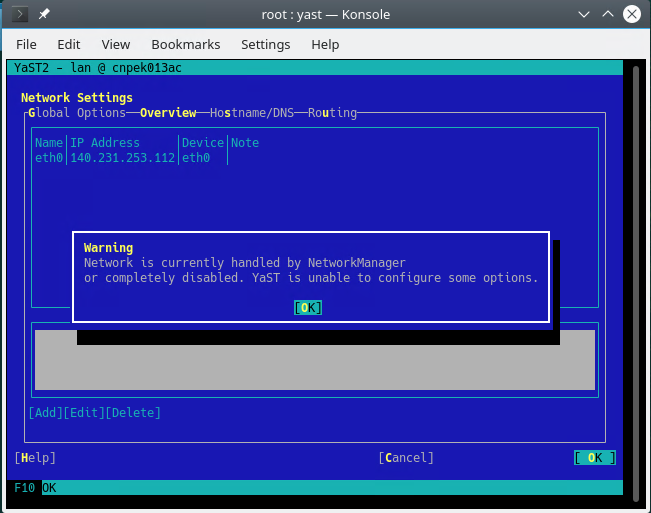Click the IP Address column header
Image resolution: width=651 pixels, height=513 pixels.
[105, 143]
